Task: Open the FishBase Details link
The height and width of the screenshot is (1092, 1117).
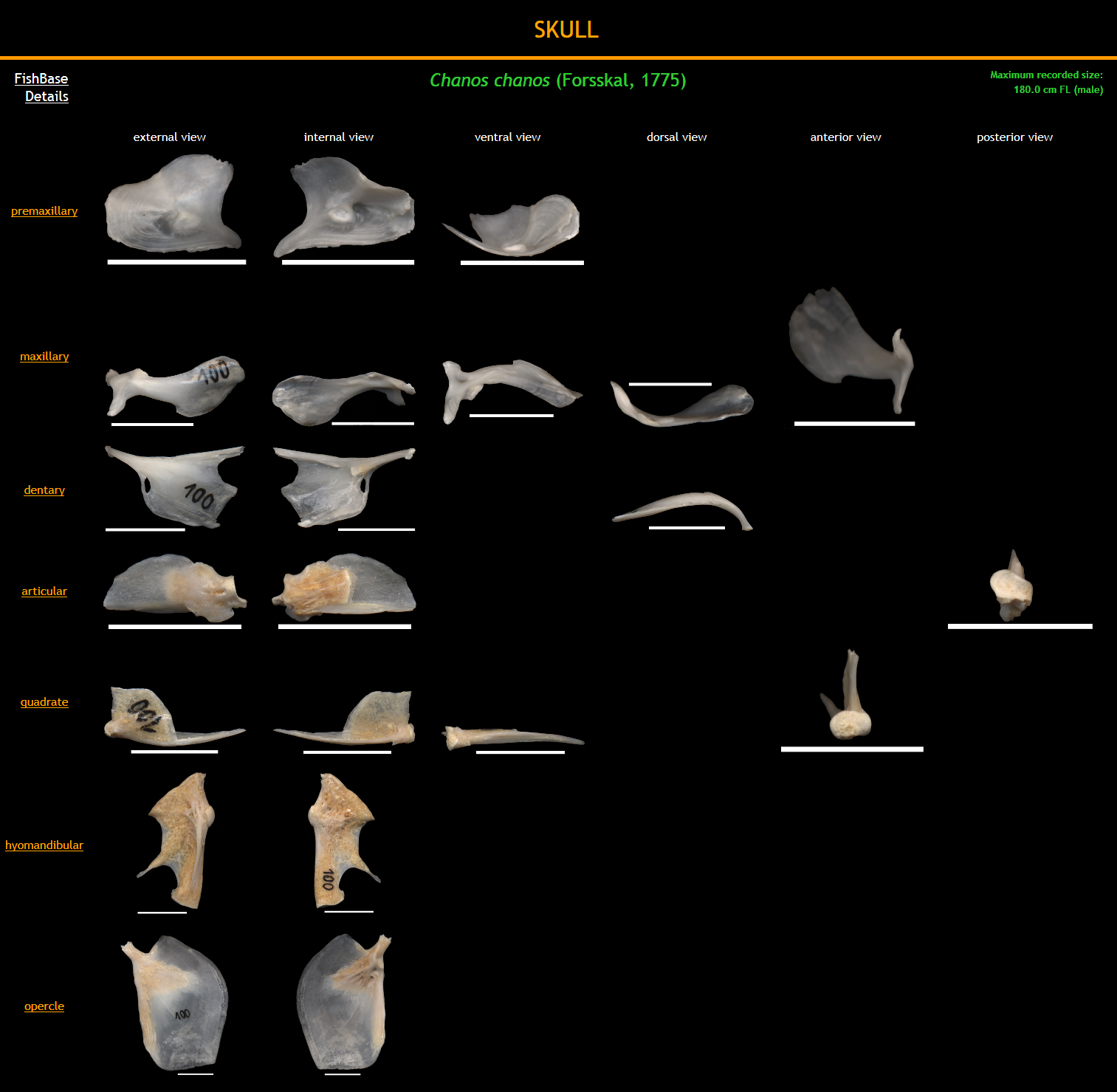Action: [41, 87]
